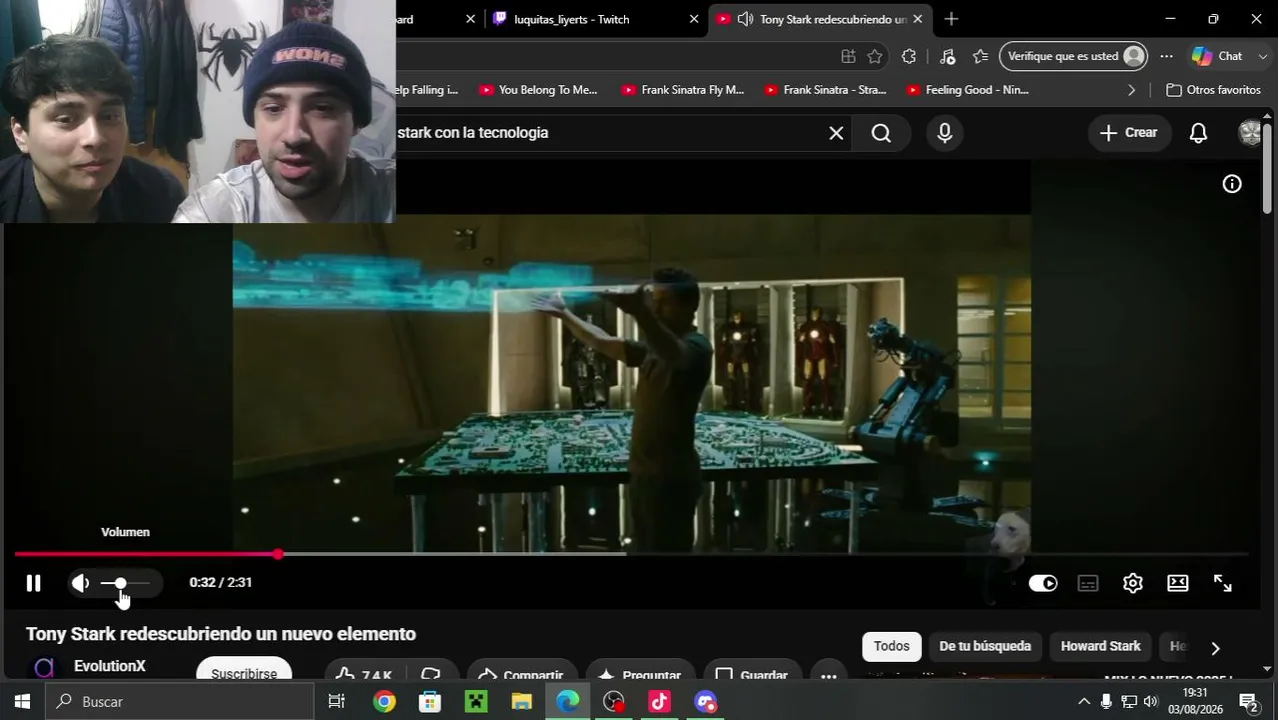Pause the YouTube video
Viewport: 1278px width, 720px height.
[33, 583]
